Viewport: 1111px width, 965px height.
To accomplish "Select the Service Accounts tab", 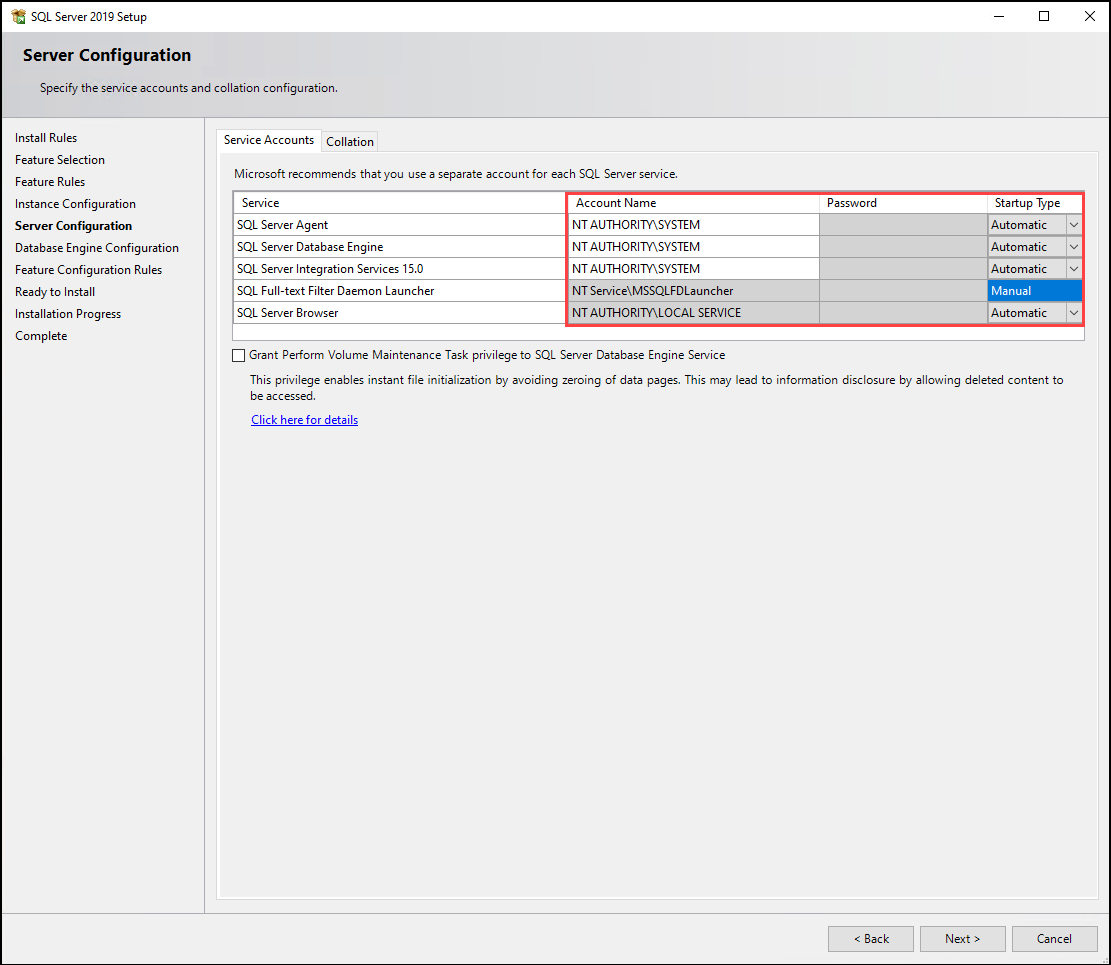I will click(269, 140).
